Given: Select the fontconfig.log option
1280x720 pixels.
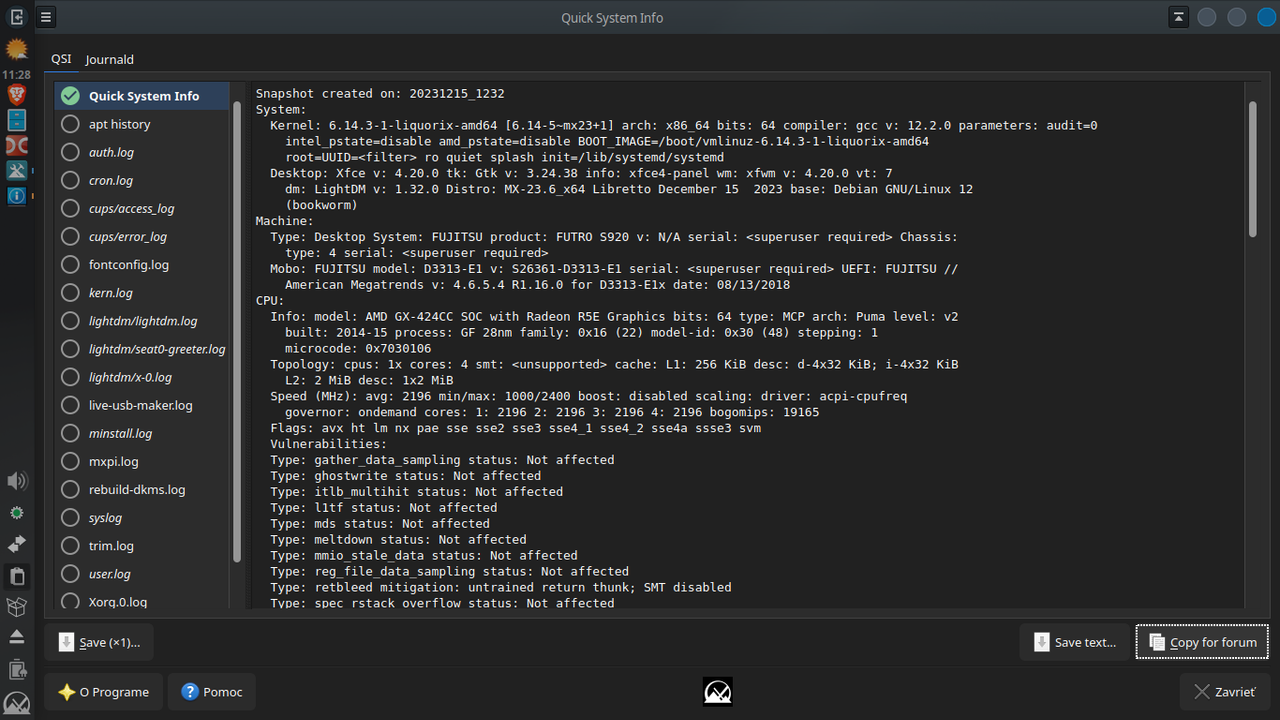Looking at the screenshot, I should tap(142, 265).
